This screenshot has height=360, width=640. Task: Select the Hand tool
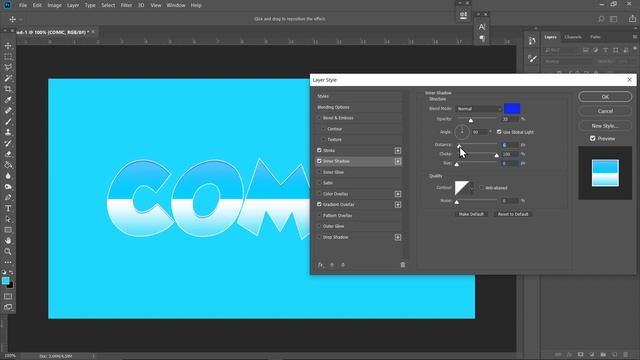pos(8,241)
